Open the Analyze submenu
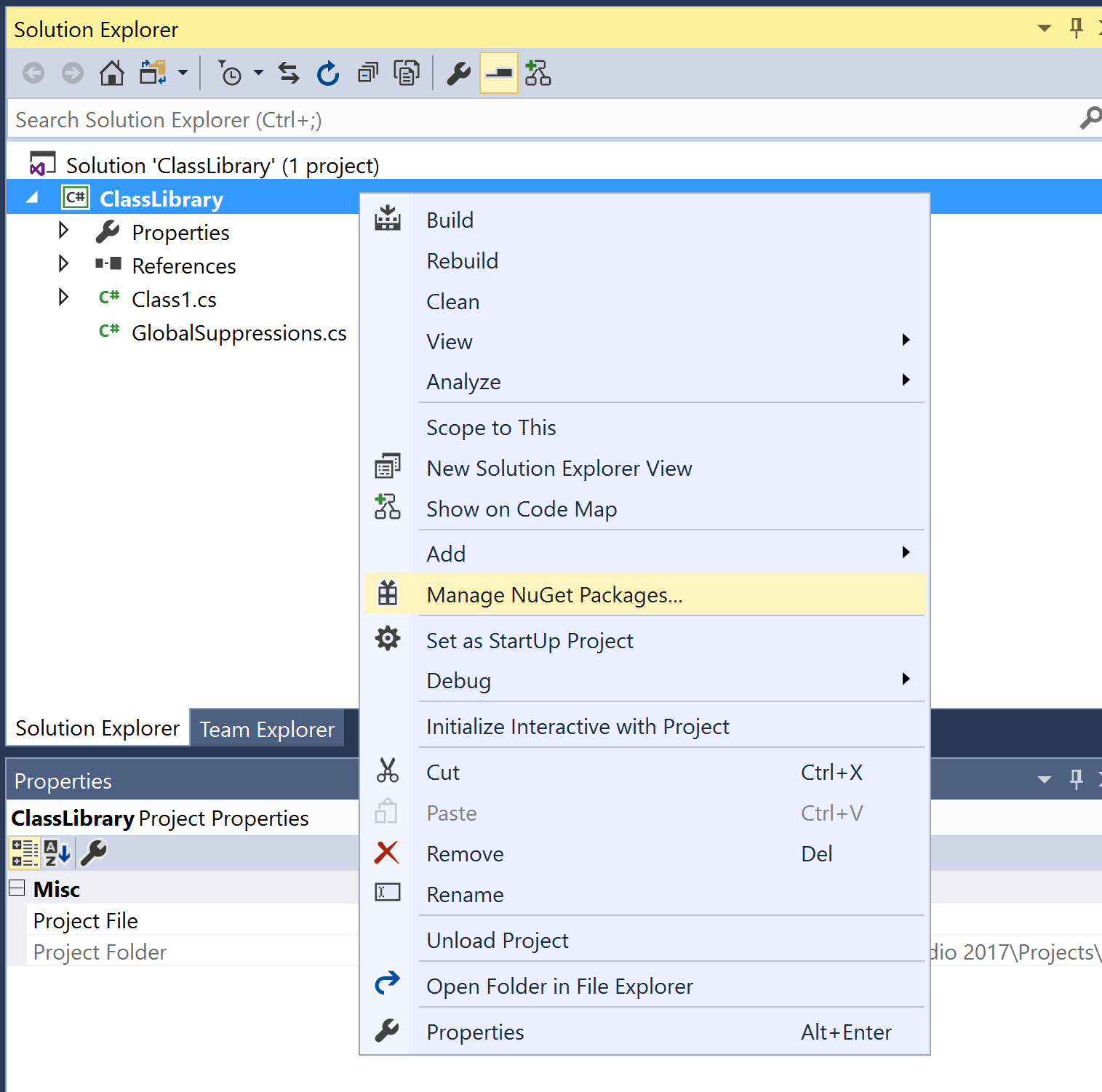Viewport: 1102px width, 1092px height. coord(645,381)
